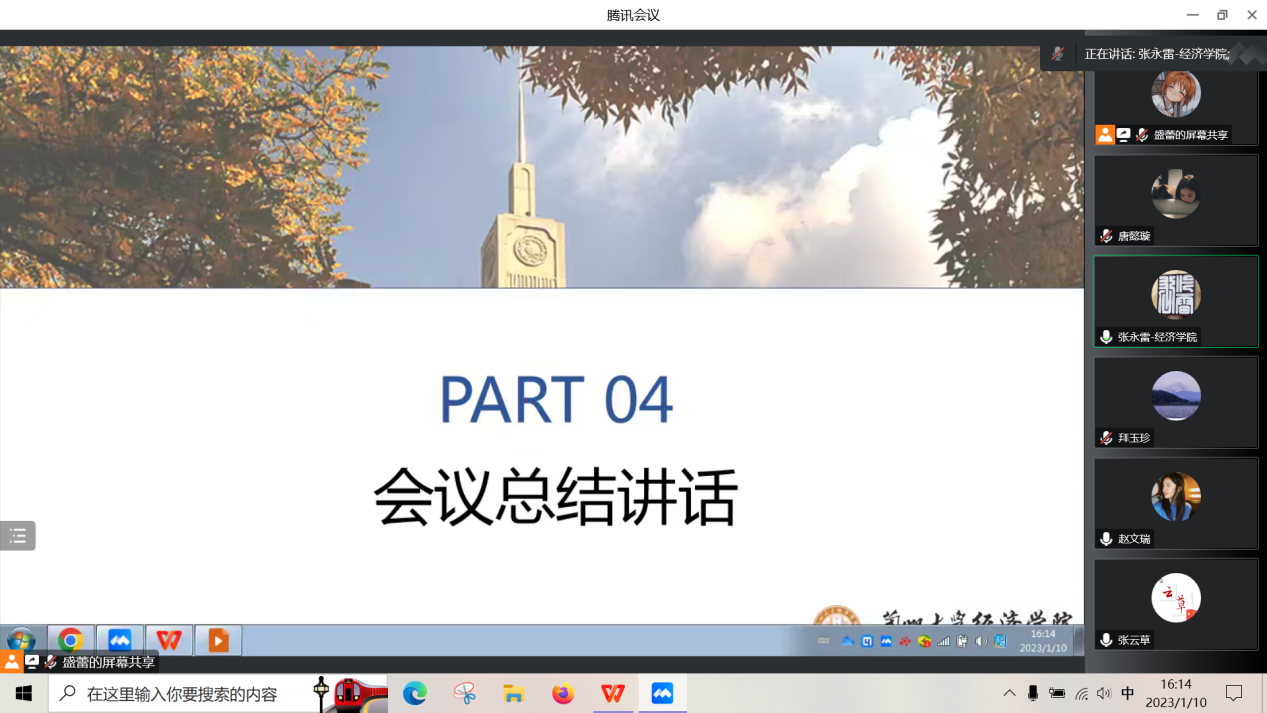
Task: Select 赵文瑞's avatar thumbnail
Action: click(1176, 497)
